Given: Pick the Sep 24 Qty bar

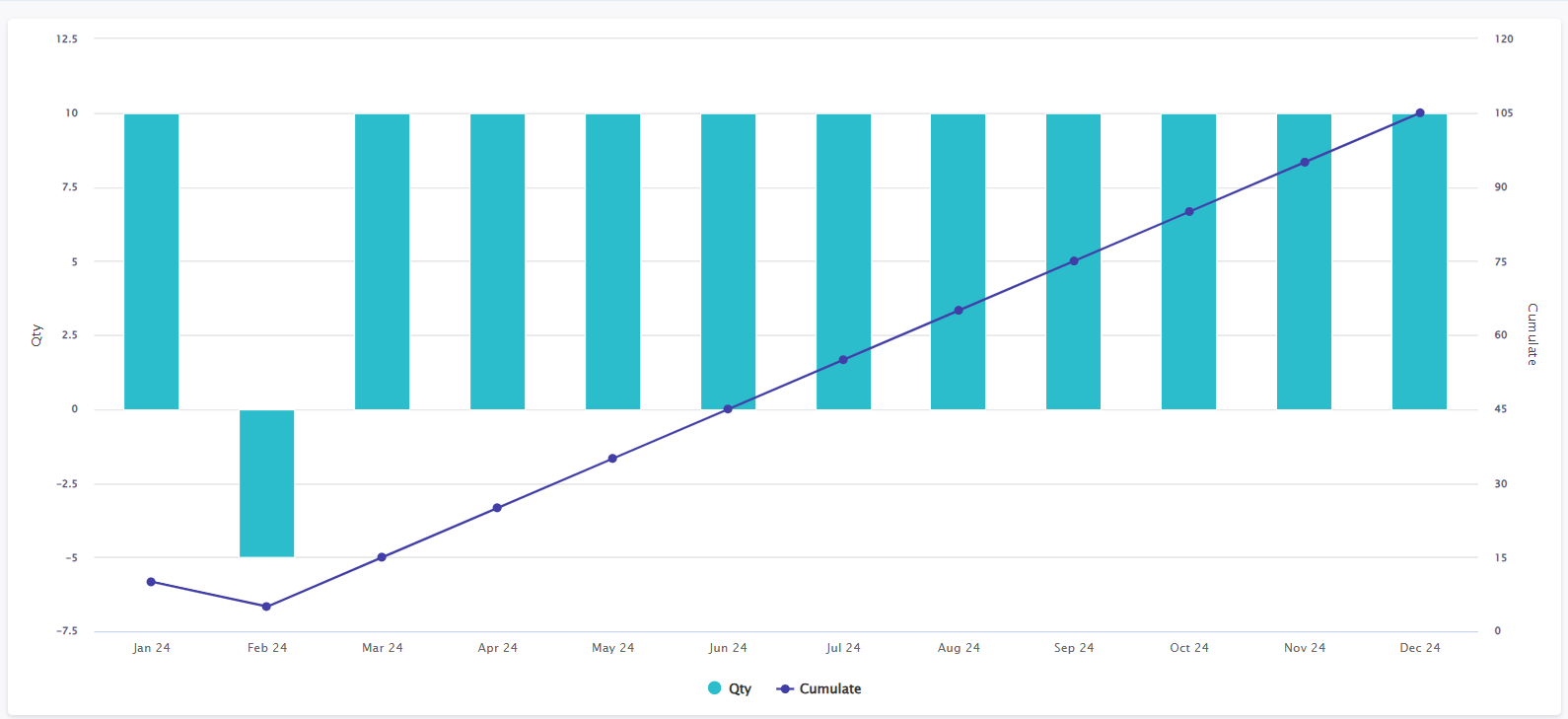Looking at the screenshot, I should pos(1073,261).
